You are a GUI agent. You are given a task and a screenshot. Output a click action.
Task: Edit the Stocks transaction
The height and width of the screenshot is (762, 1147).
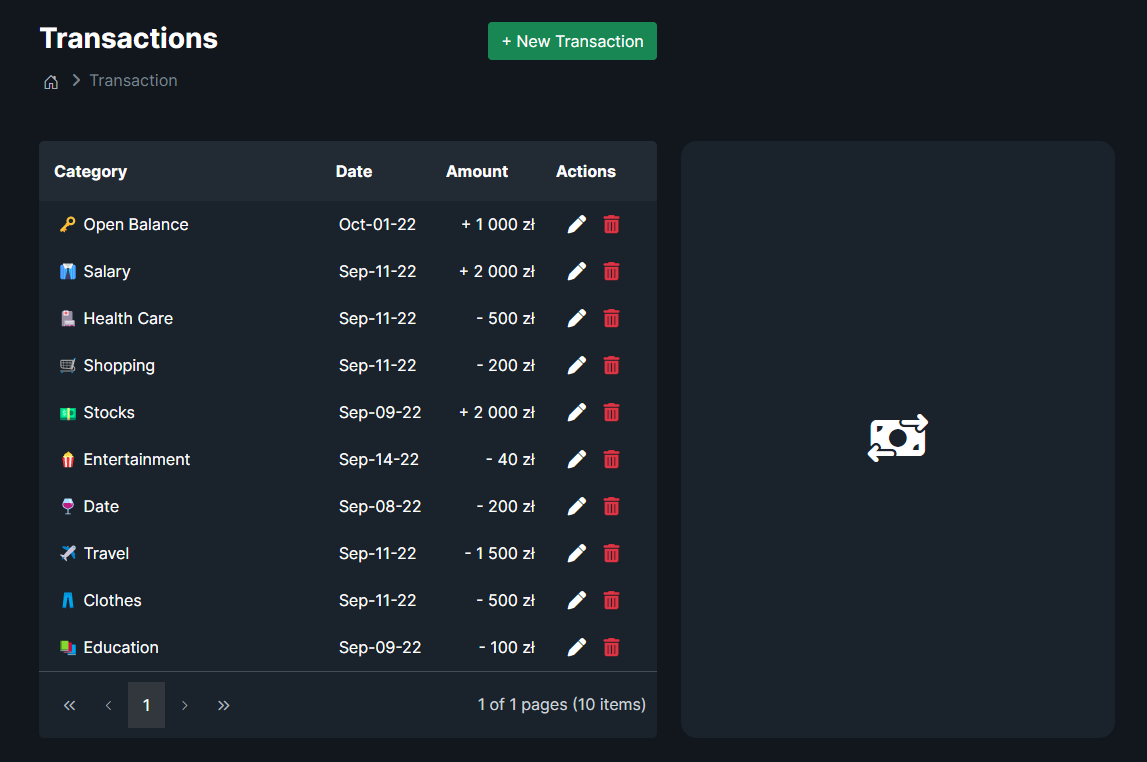coord(576,412)
